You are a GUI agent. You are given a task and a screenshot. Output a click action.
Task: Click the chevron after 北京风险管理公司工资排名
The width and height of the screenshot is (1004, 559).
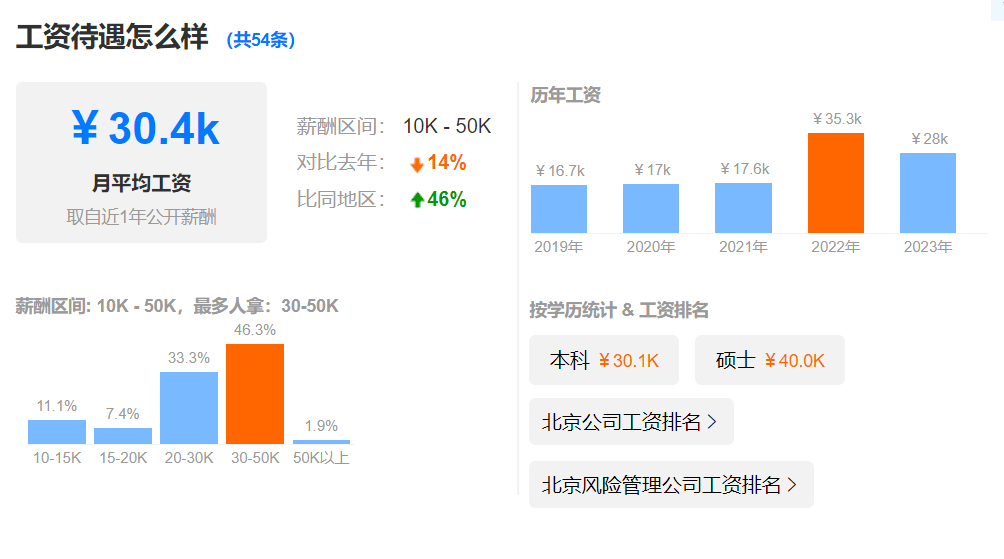[x=792, y=485]
